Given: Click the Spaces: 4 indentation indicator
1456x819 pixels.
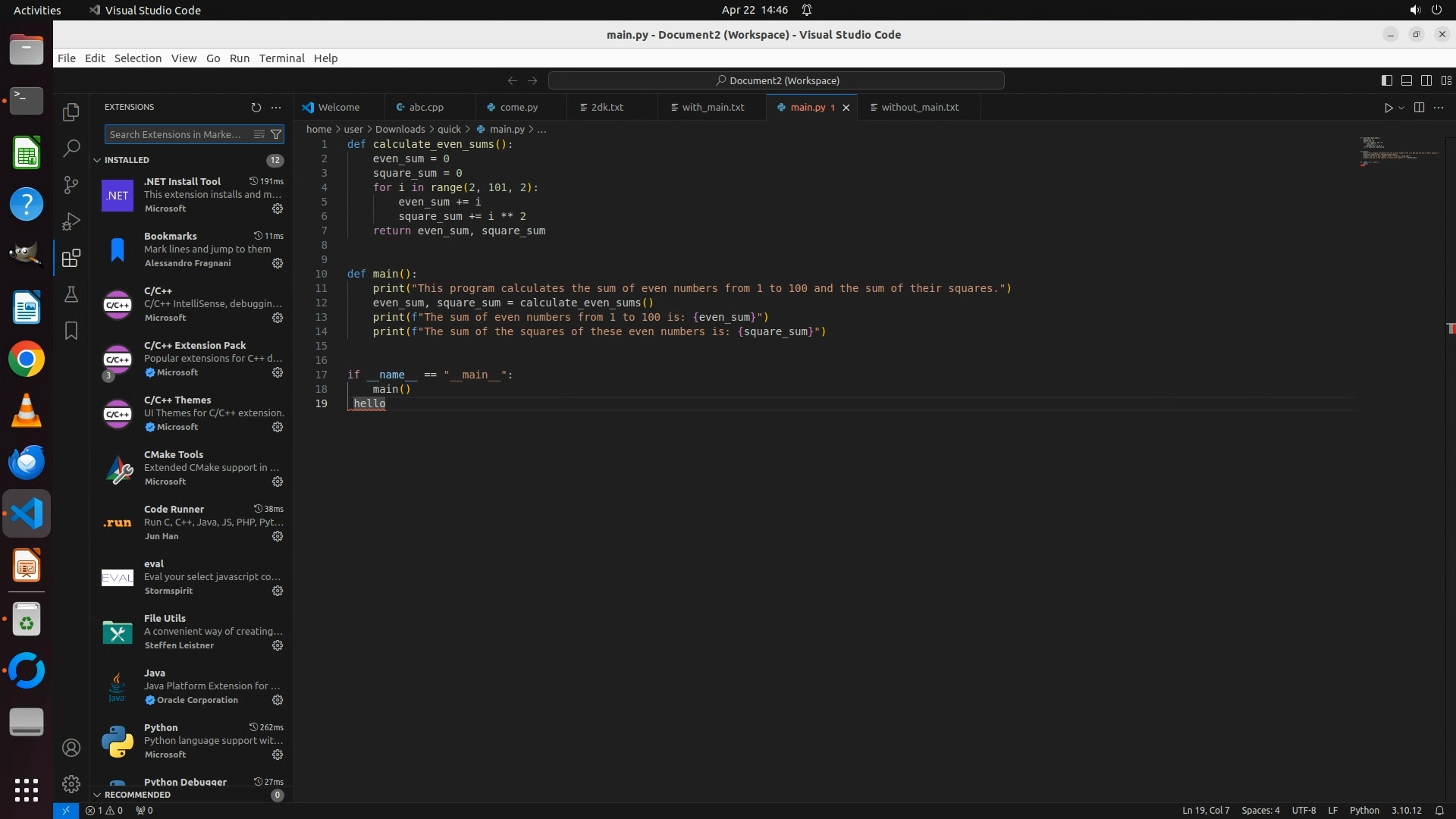Looking at the screenshot, I should coord(1260,810).
